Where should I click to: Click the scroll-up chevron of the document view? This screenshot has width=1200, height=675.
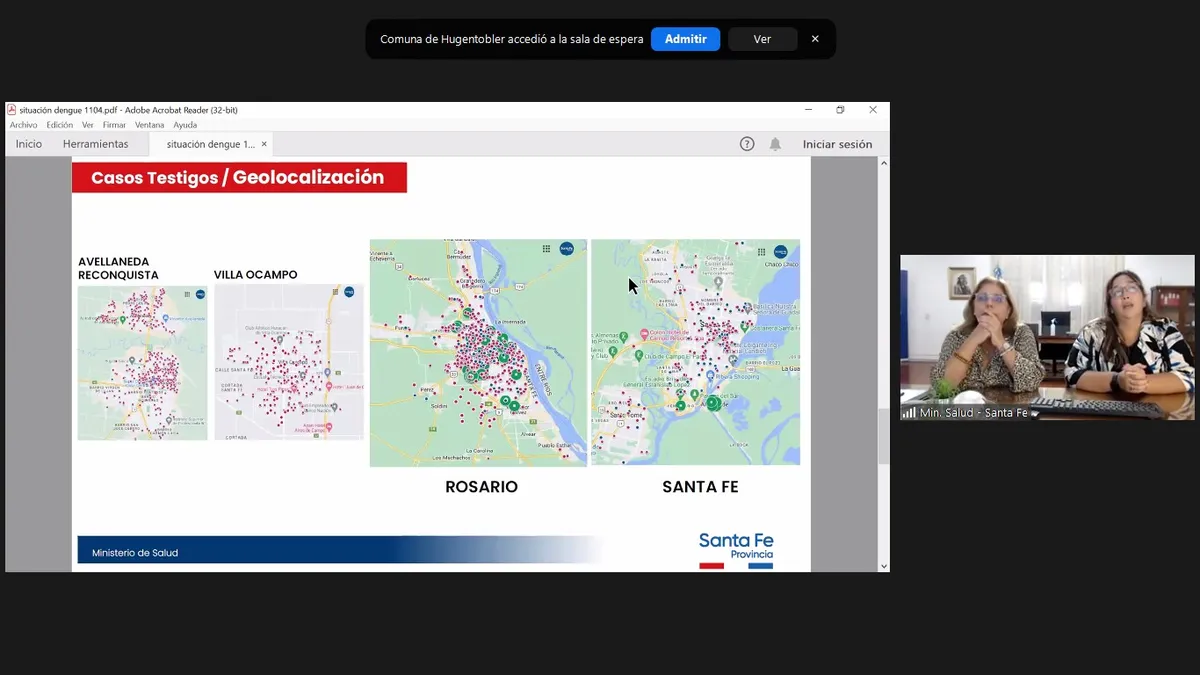coord(883,162)
